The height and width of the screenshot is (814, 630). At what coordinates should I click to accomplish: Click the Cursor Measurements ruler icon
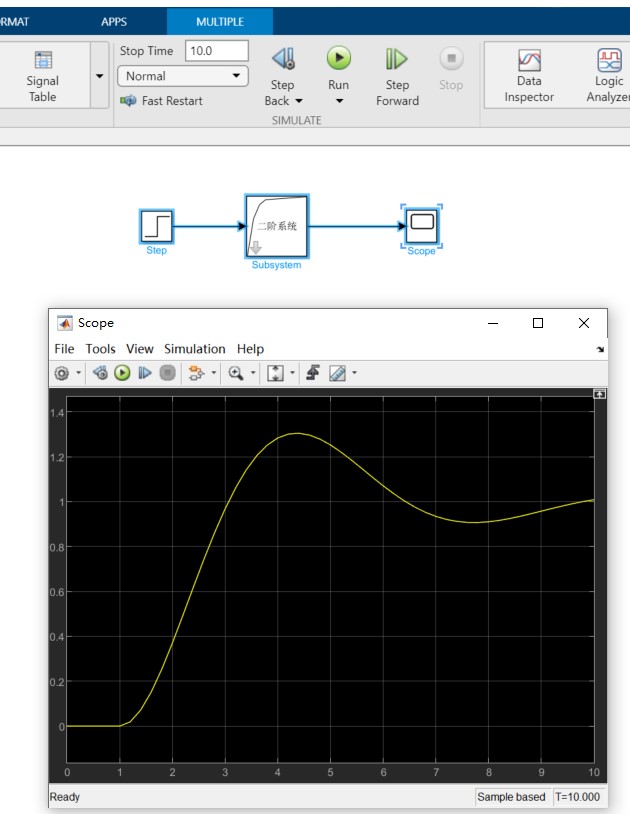click(337, 373)
